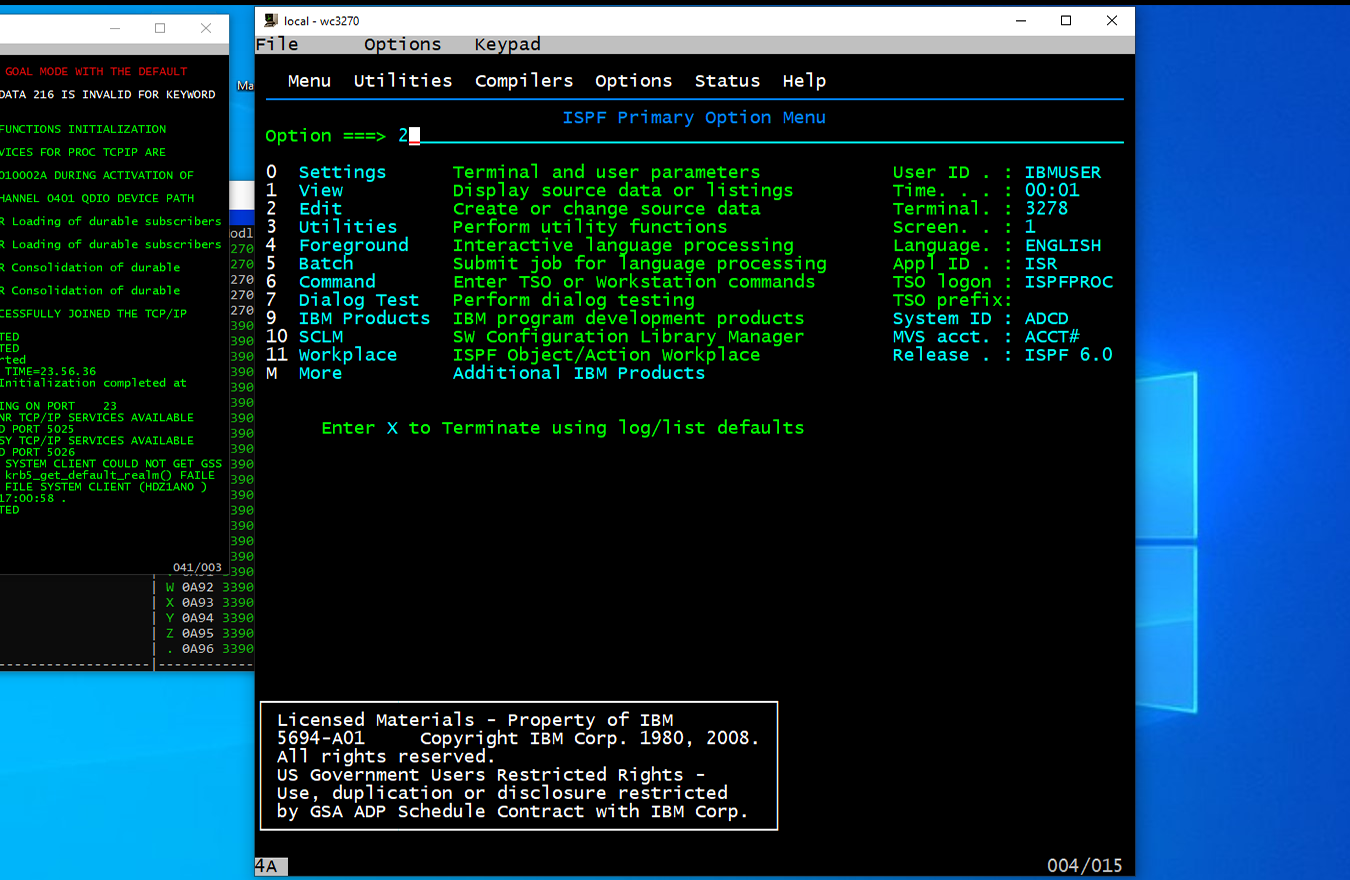Open the Options menu in wc3270
Screen dimensions: 1350x880
pyautogui.click(x=402, y=44)
